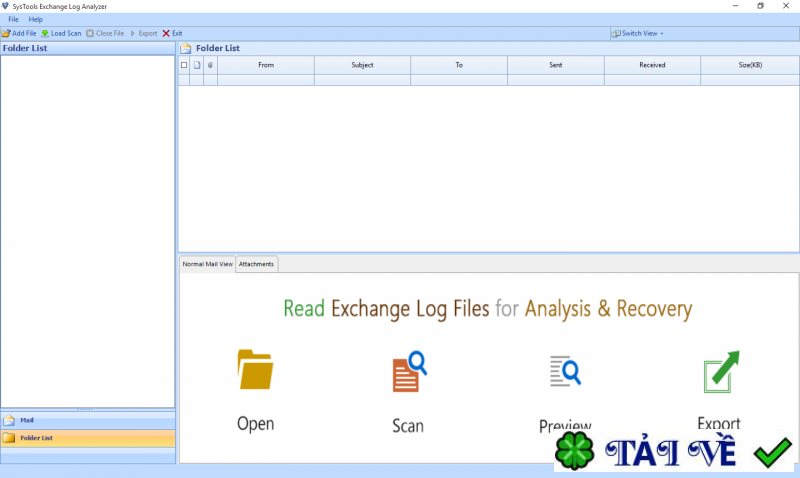Click the Folder List folder icon in sidebar
This screenshot has height=478, width=800.
coord(9,438)
